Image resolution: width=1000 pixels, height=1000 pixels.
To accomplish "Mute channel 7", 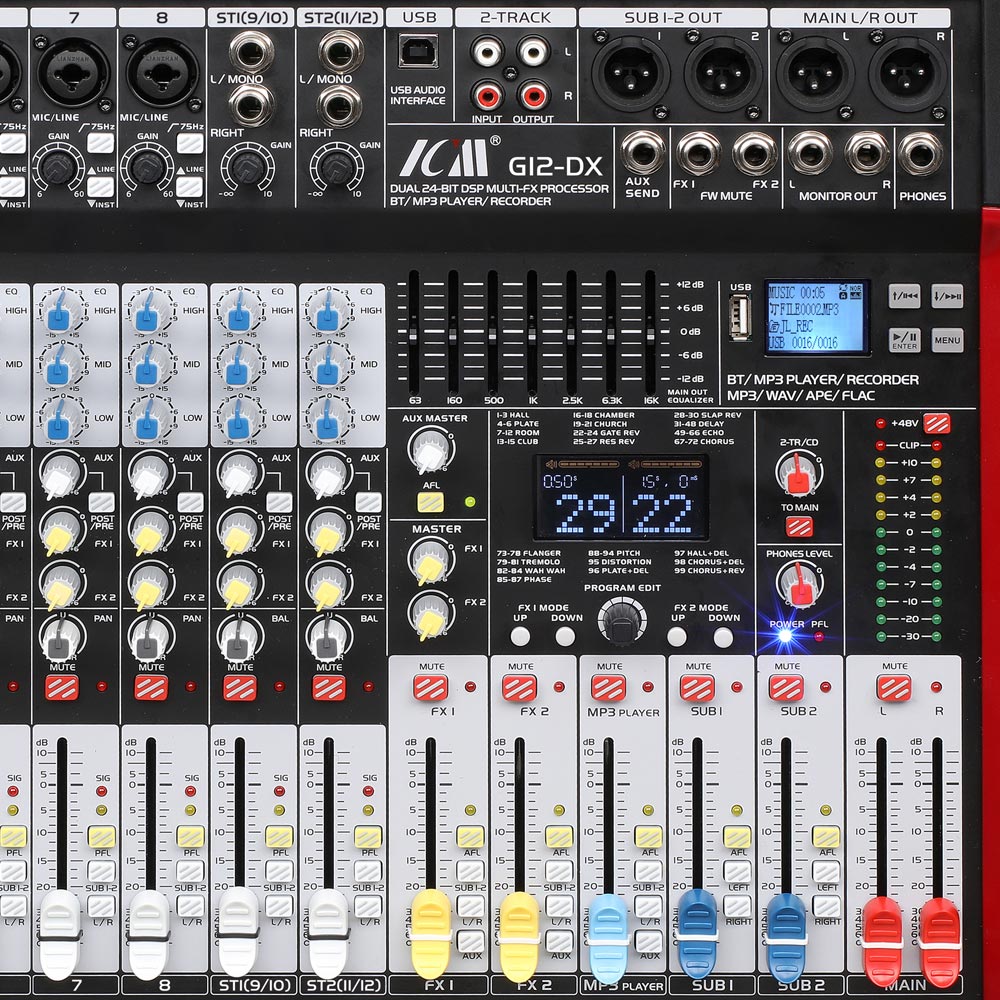I will pyautogui.click(x=62, y=688).
